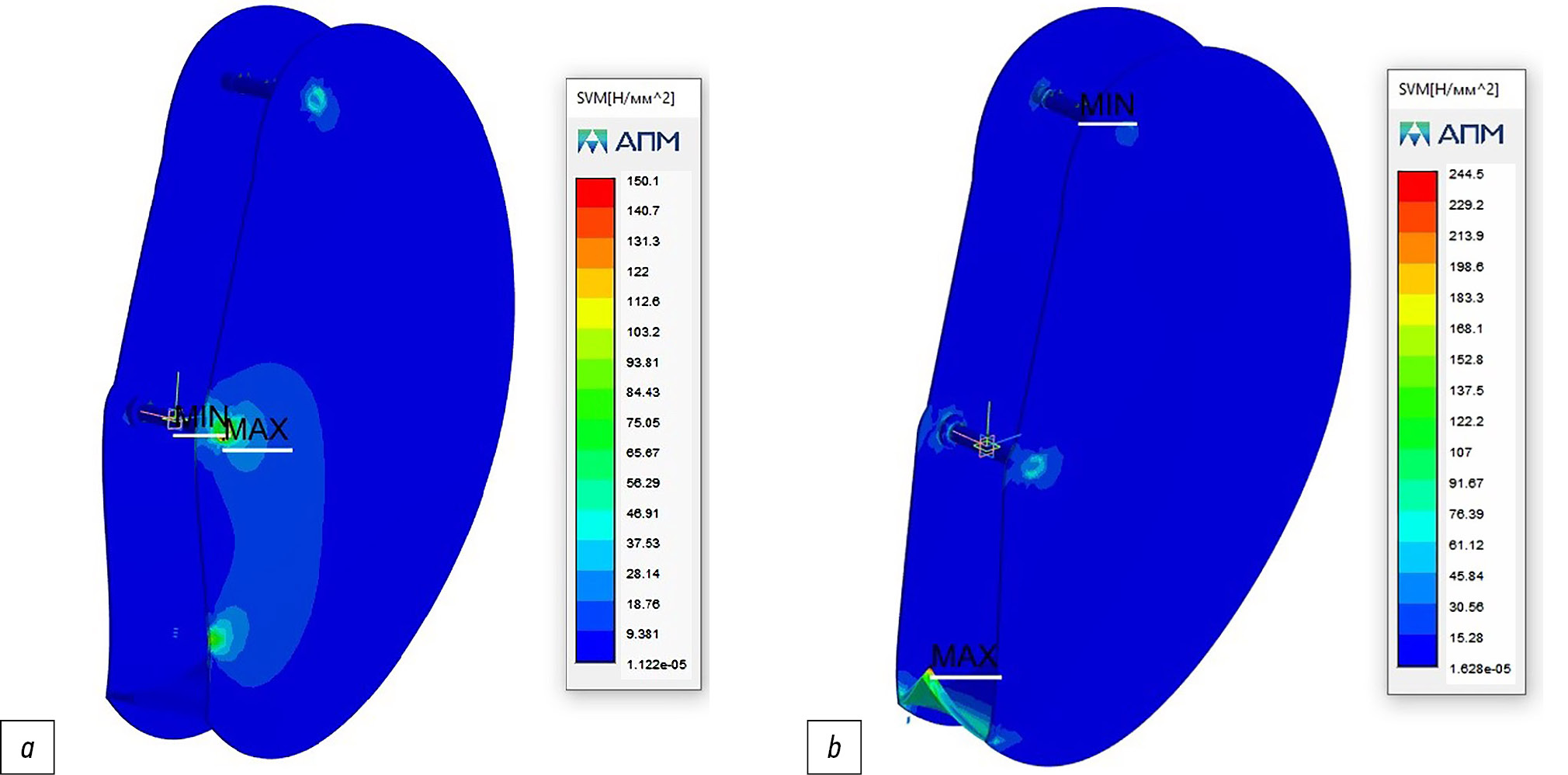Click the MIN stress marker in plot b
The width and height of the screenshot is (1568, 775).
(x=1108, y=106)
